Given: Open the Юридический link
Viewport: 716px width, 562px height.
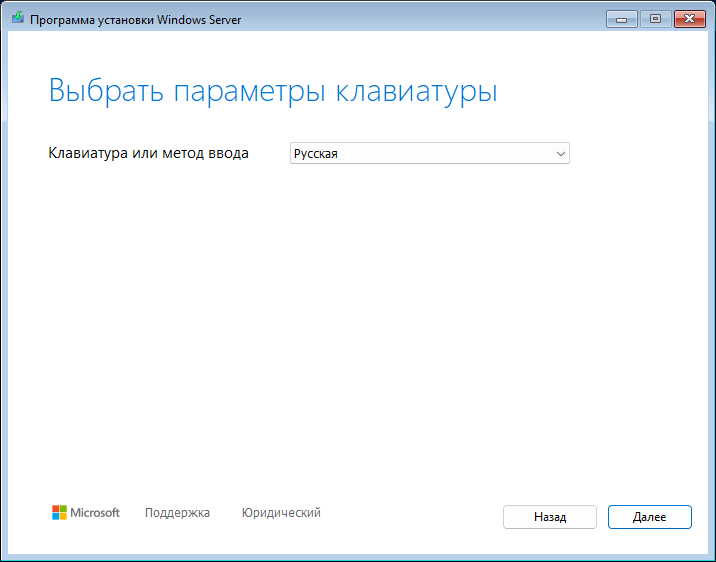Looking at the screenshot, I should click(x=281, y=513).
